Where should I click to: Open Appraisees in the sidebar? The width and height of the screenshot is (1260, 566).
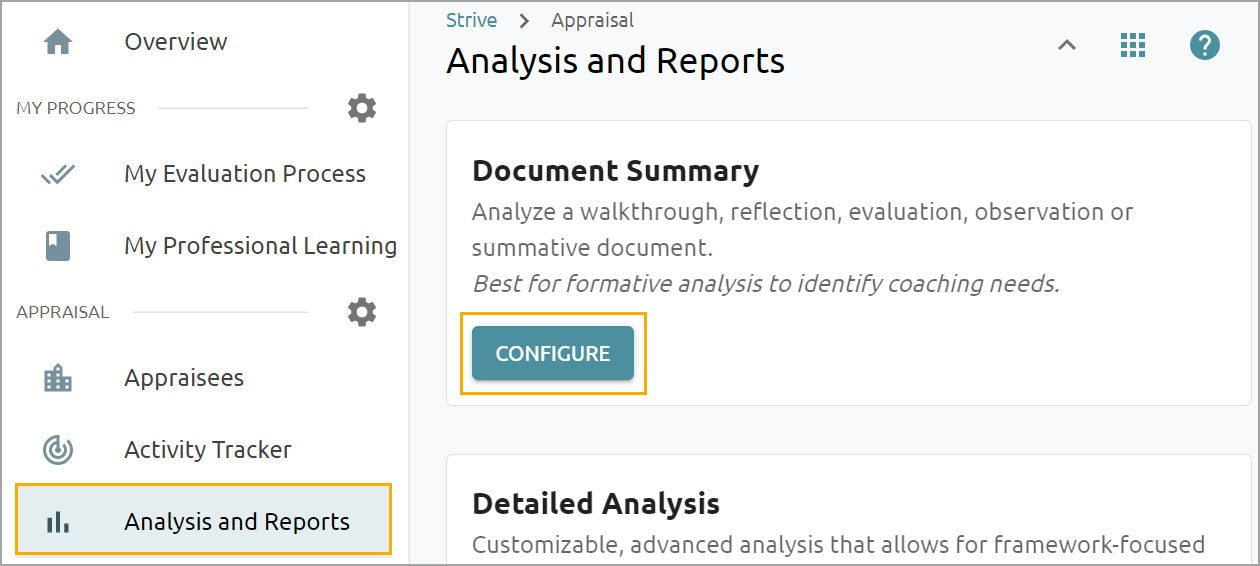pos(184,378)
